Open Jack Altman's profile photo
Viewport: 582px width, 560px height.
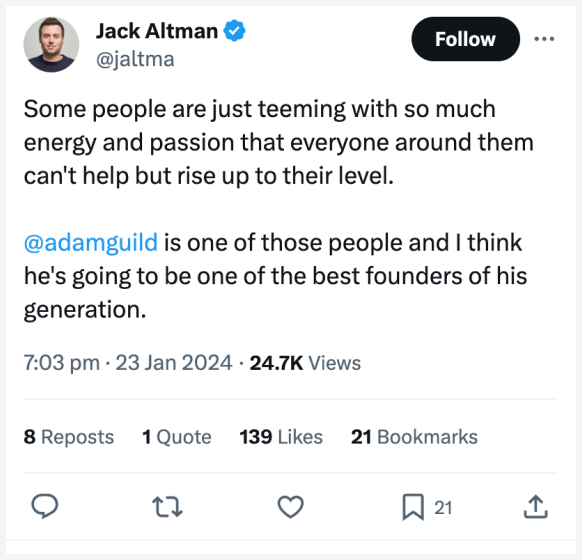point(51,45)
